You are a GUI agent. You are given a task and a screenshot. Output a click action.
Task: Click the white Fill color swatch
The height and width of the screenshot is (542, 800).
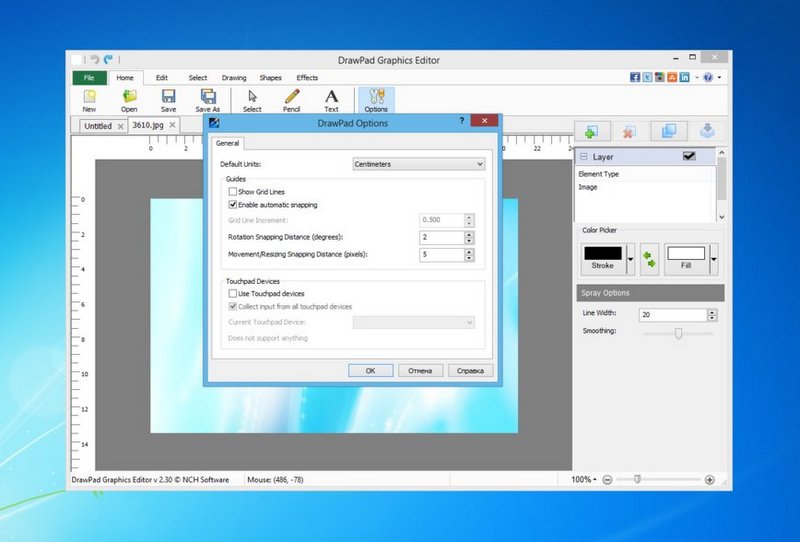[x=686, y=253]
